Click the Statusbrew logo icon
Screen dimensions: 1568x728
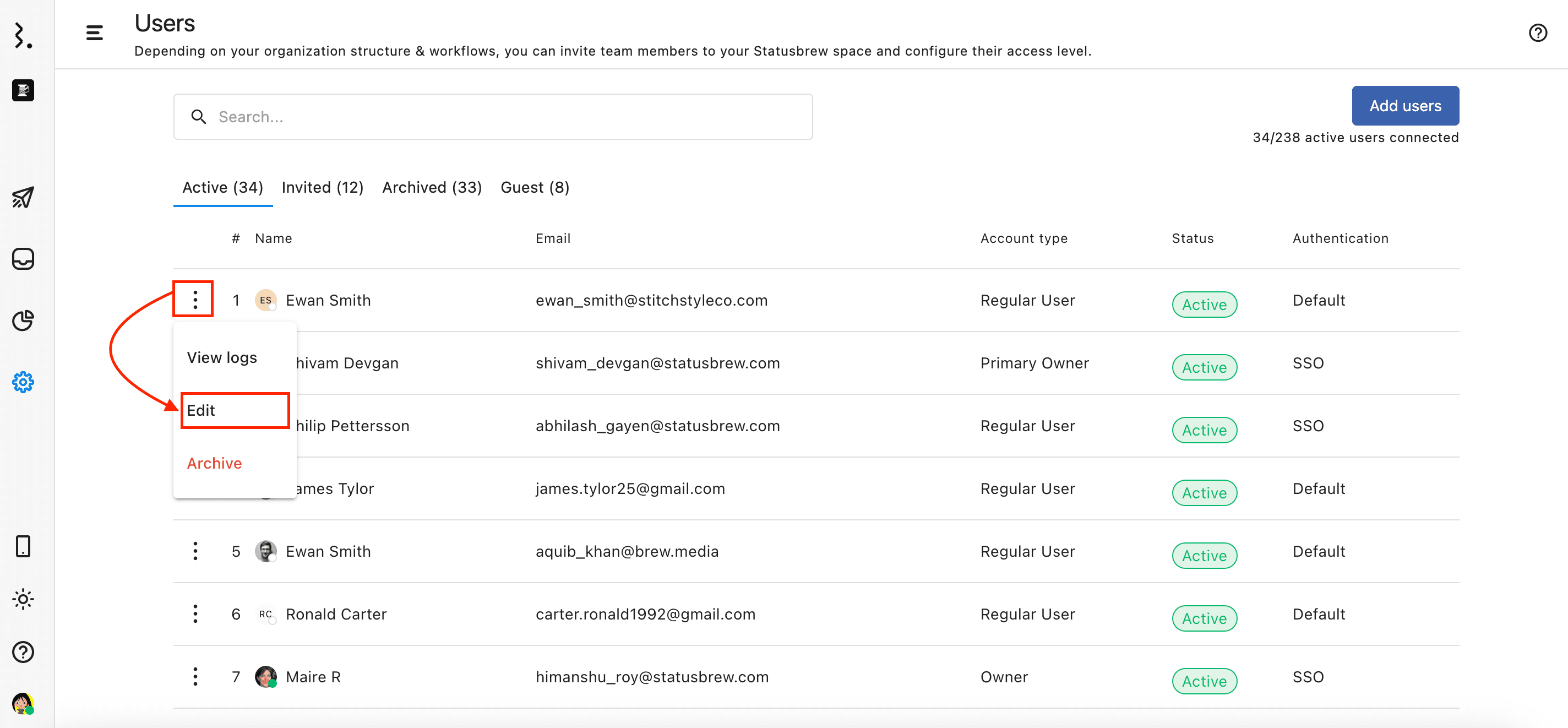click(23, 35)
